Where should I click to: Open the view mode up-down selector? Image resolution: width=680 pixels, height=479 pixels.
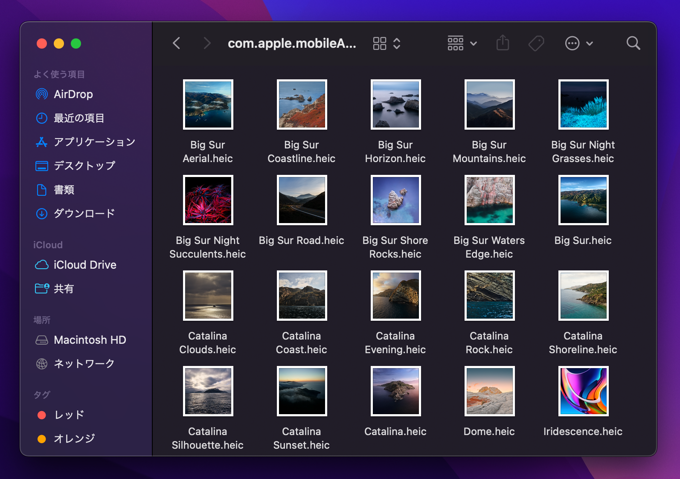coord(397,43)
